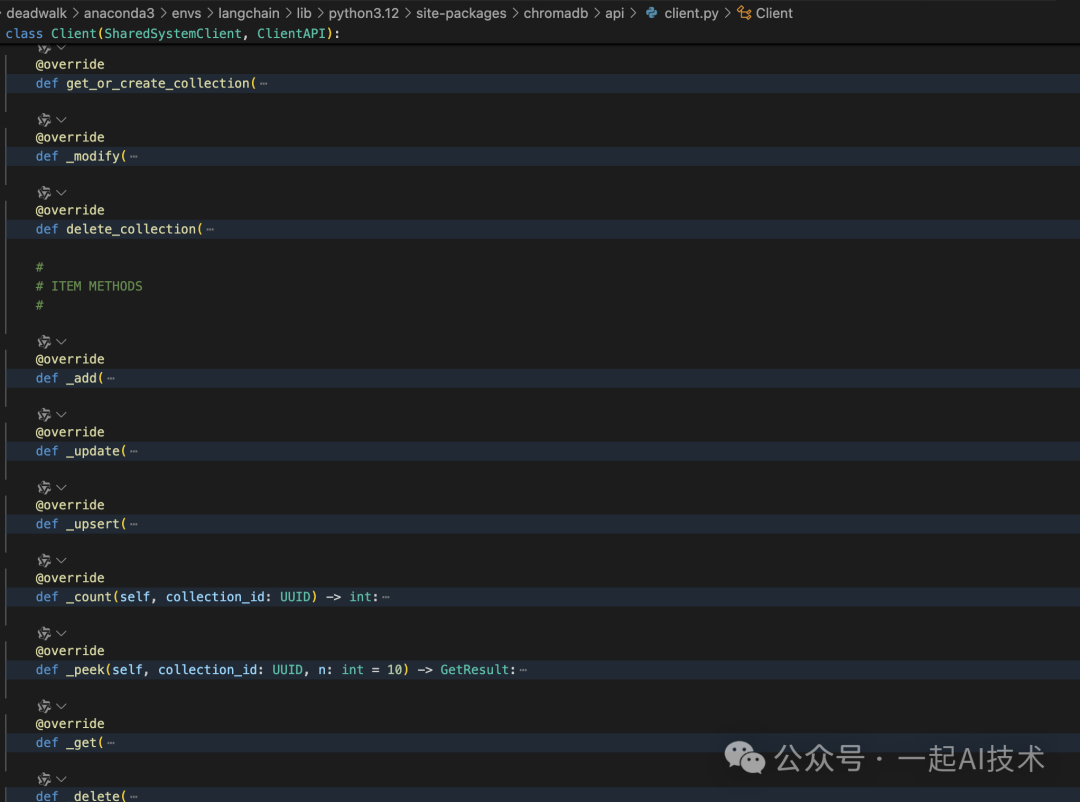Image resolution: width=1080 pixels, height=802 pixels.
Task: Click the anaconda3 breadcrumb folder
Action: [x=119, y=13]
